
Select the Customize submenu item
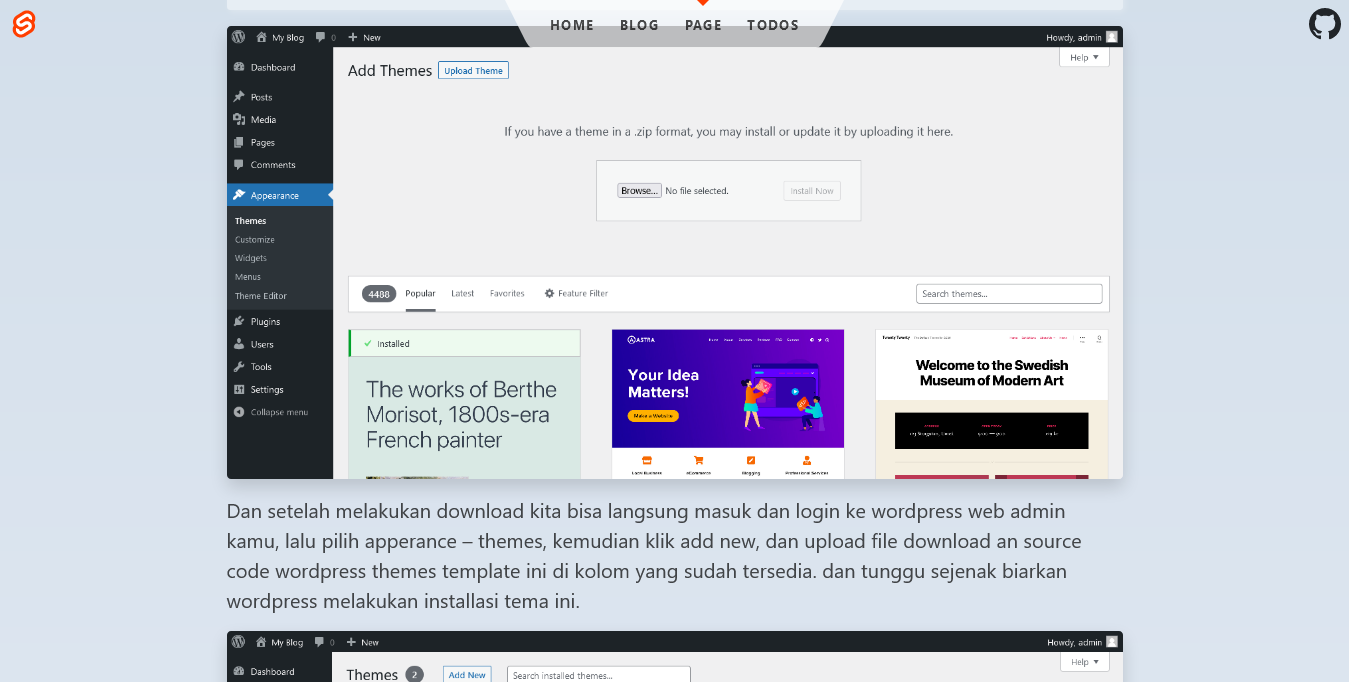point(255,240)
